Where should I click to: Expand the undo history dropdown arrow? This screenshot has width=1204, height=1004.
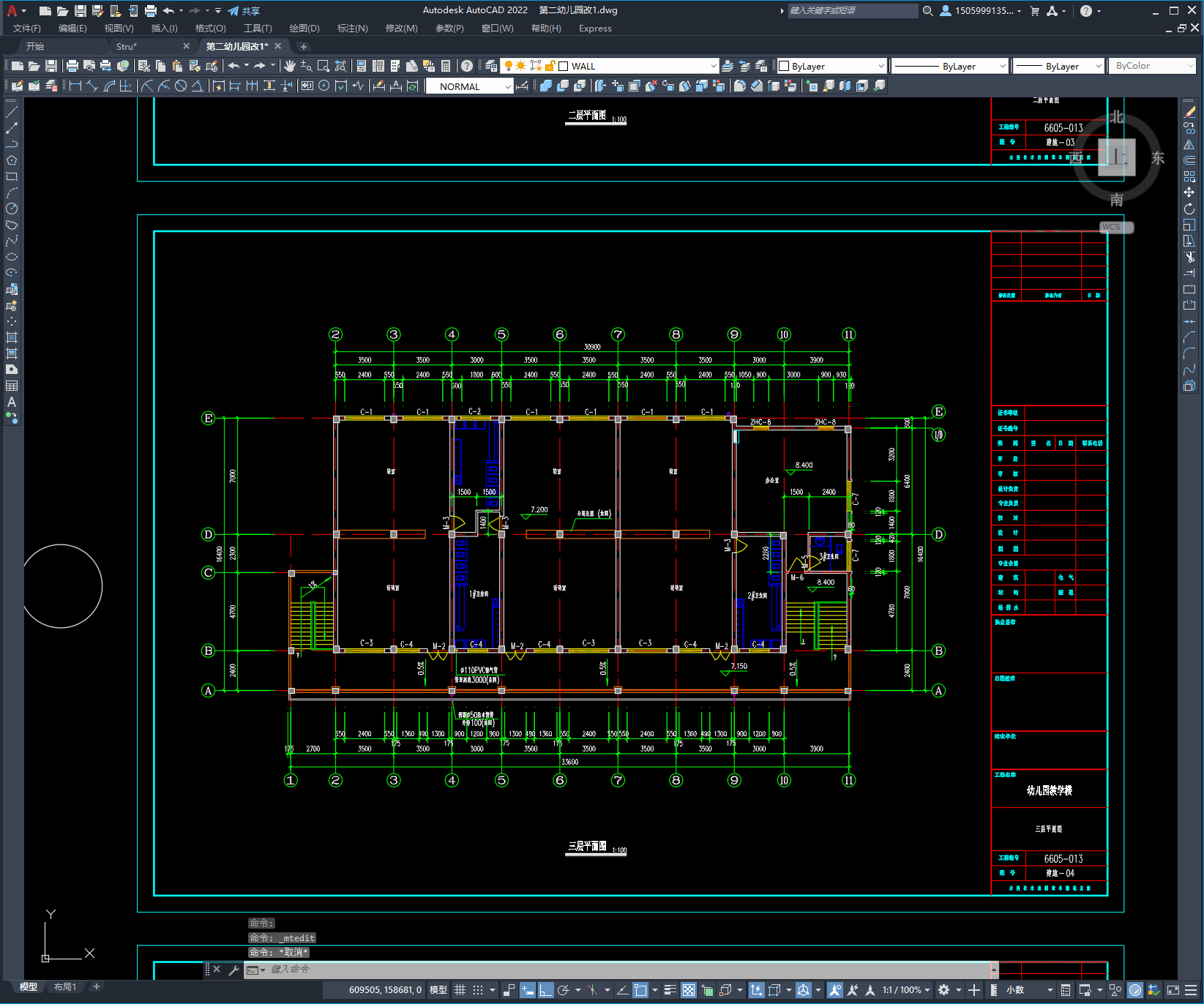[x=247, y=66]
